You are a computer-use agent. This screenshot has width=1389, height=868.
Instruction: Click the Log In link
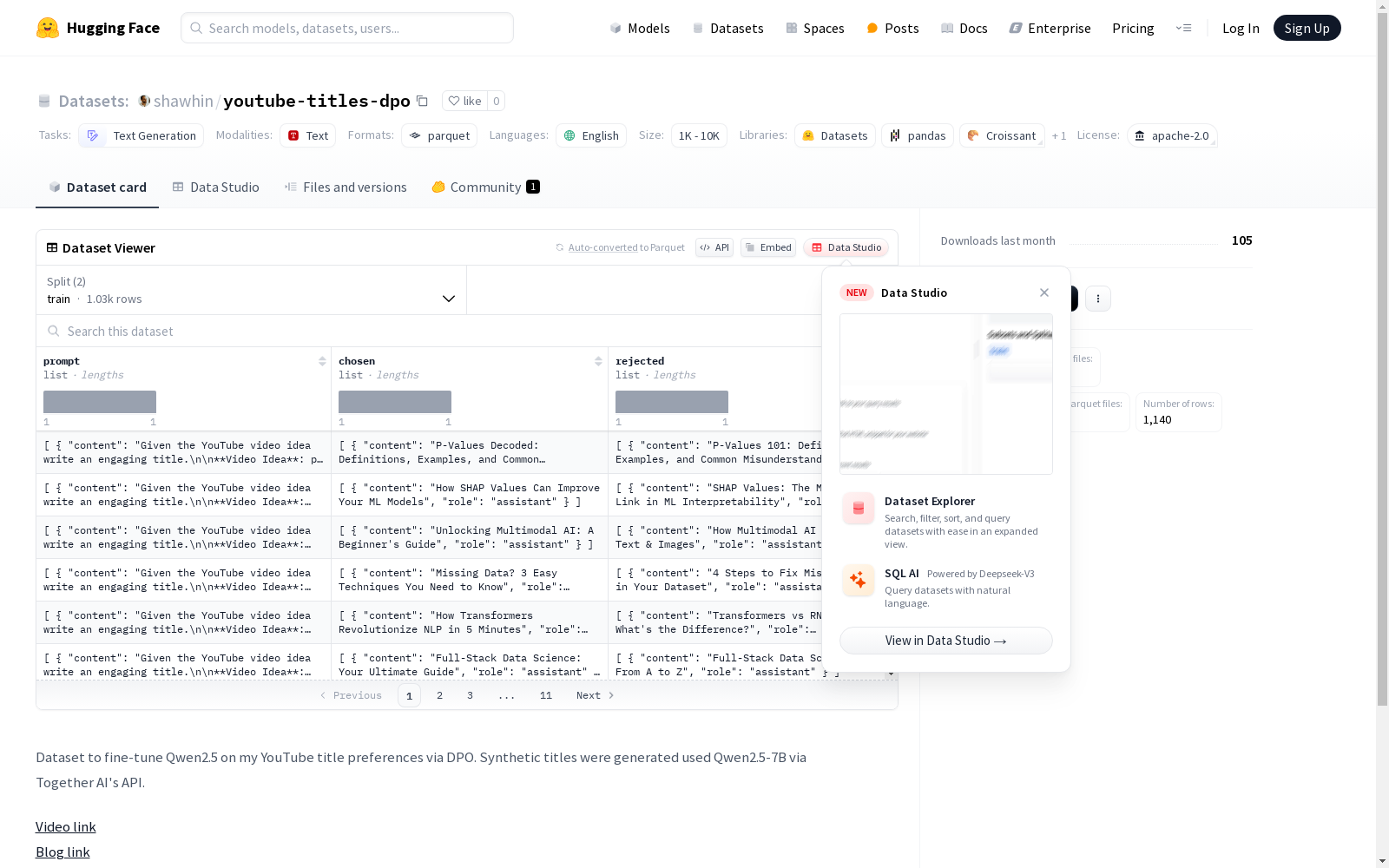pos(1241,28)
